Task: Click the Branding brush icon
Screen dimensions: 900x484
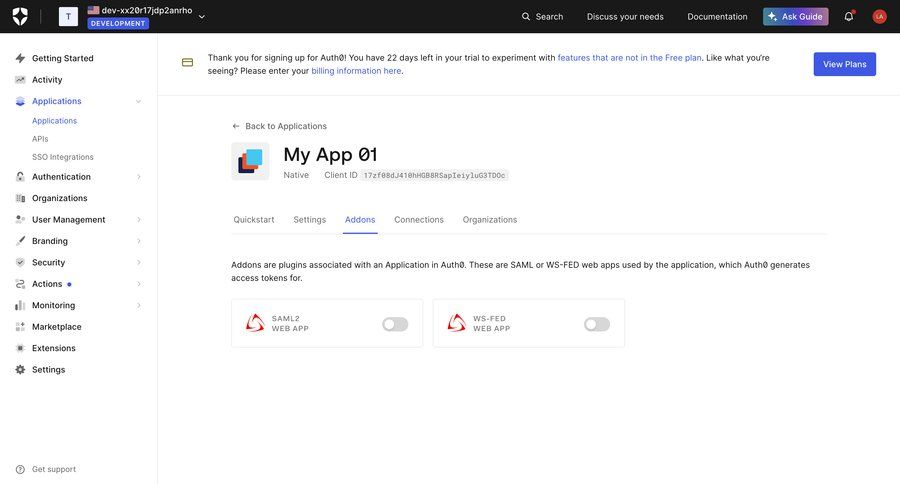Action: (20, 241)
